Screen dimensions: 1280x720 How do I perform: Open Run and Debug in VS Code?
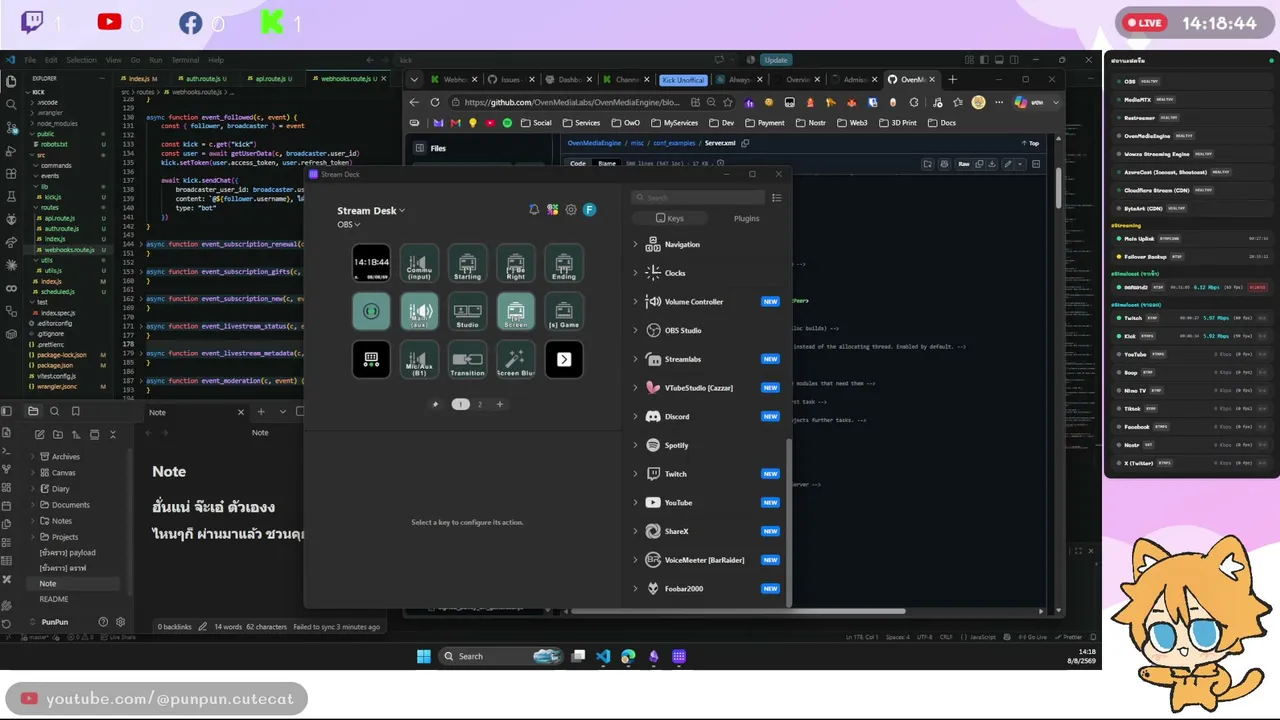(x=11, y=152)
